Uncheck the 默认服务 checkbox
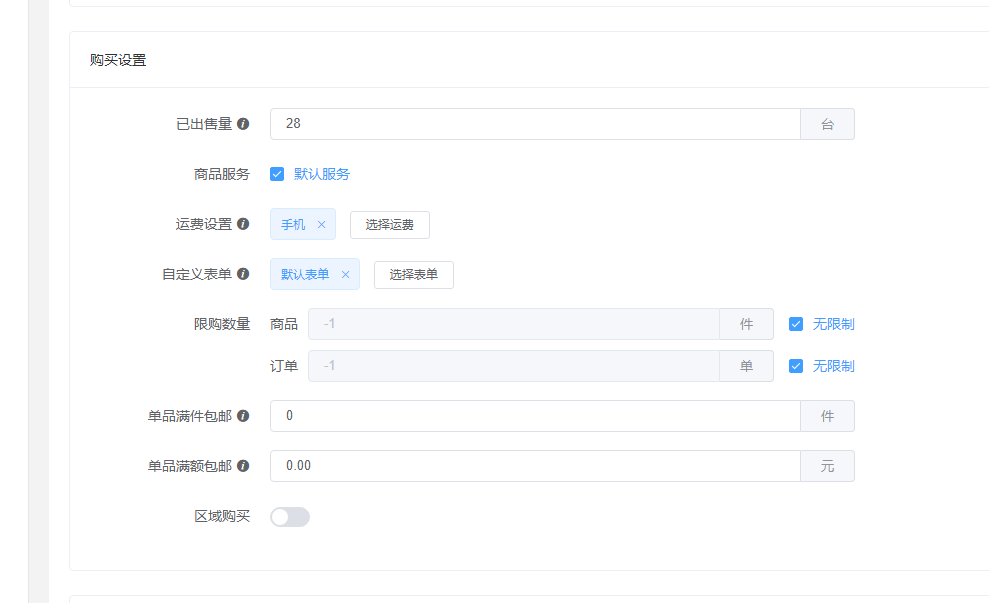The image size is (989, 603). coord(277,174)
